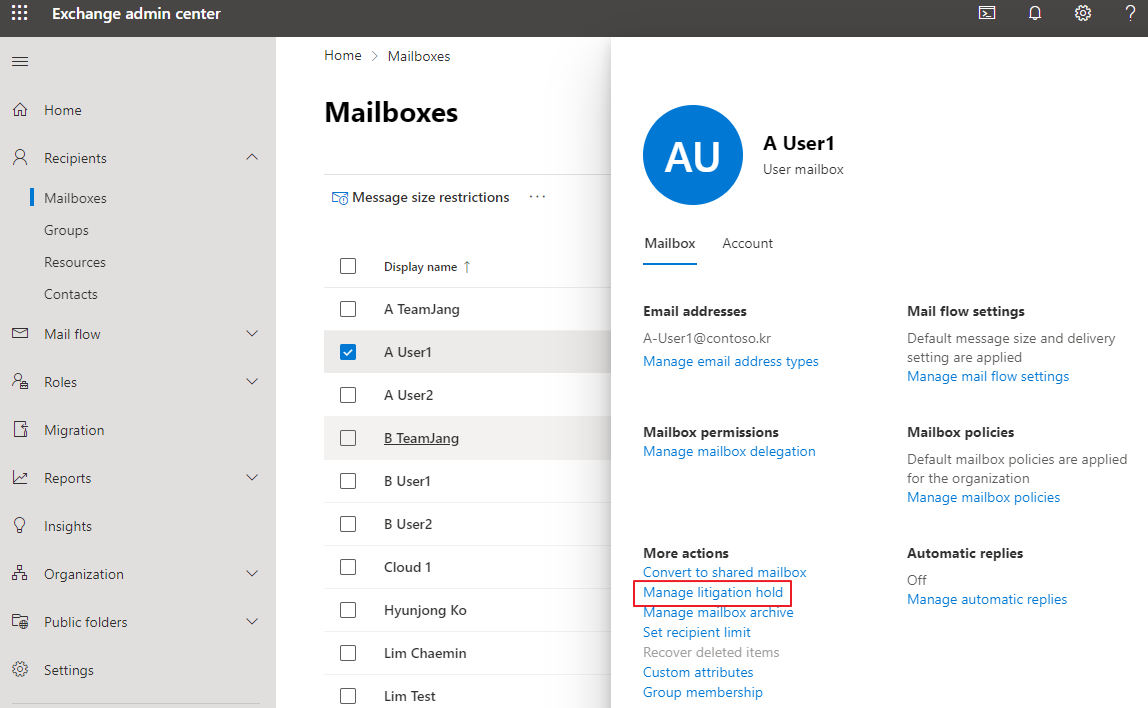Click the sort arrow beside Display name
Viewport: 1148px width, 708px height.
pyautogui.click(x=467, y=267)
